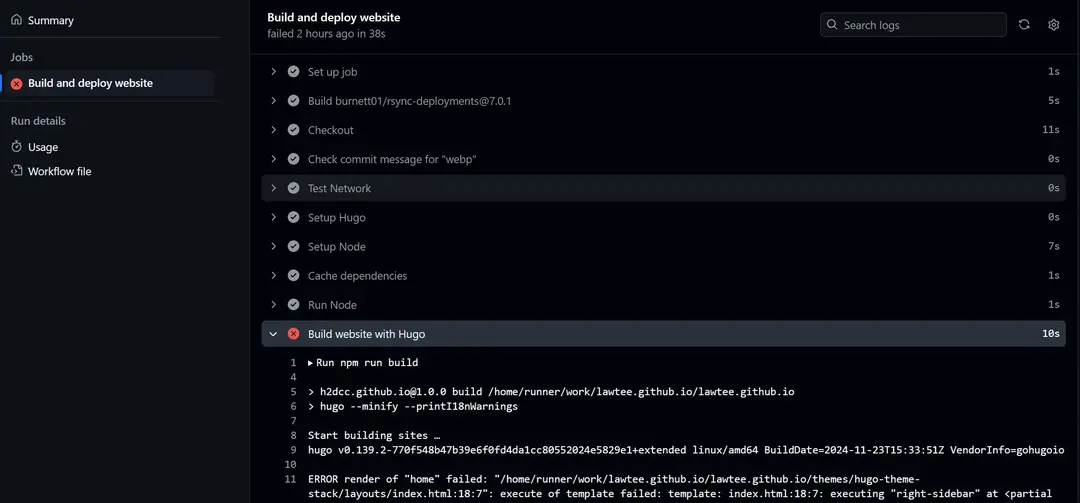This screenshot has width=1080, height=503.
Task: Click the Workflow file icon
Action: point(16,171)
